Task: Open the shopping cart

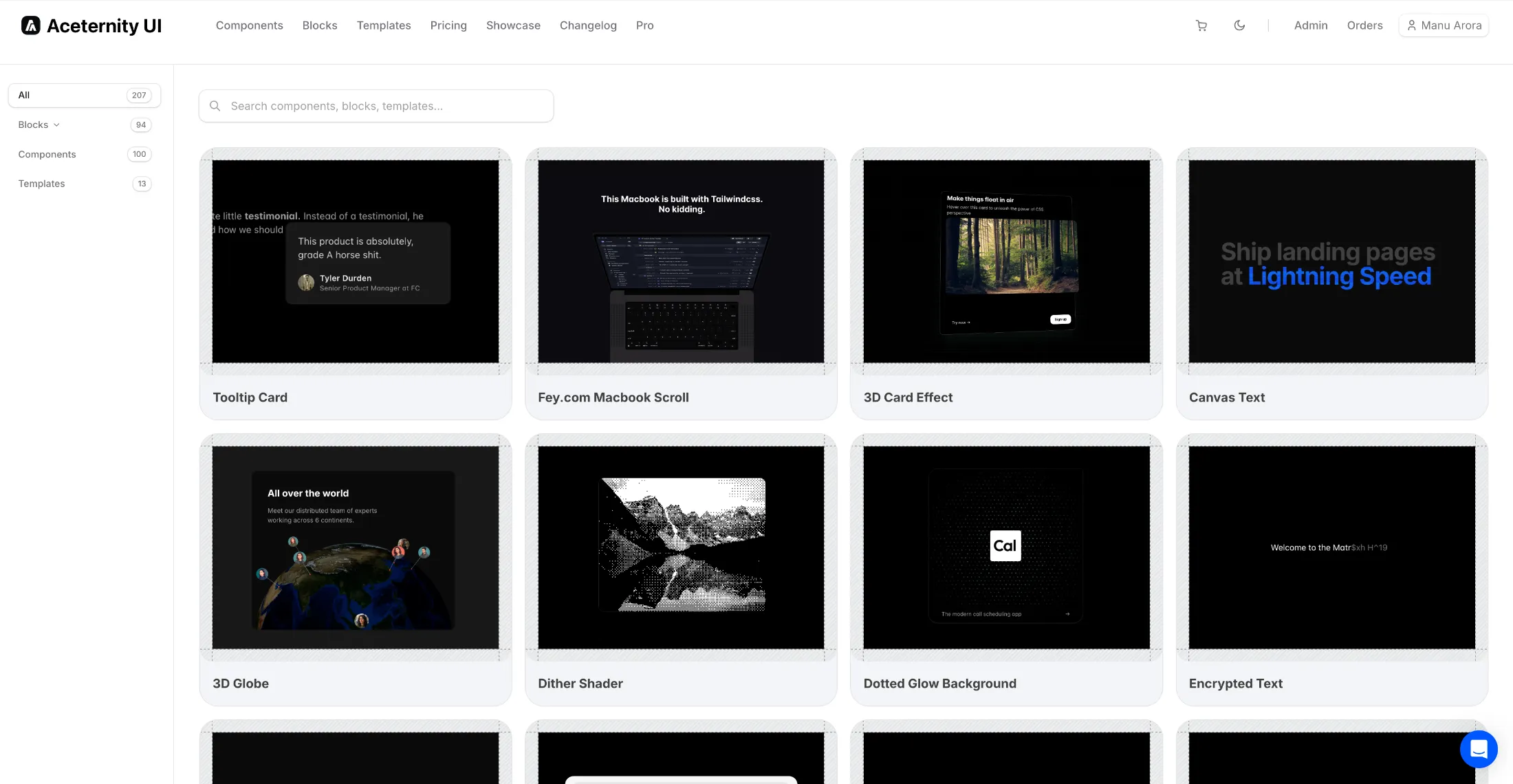Action: click(x=1201, y=25)
